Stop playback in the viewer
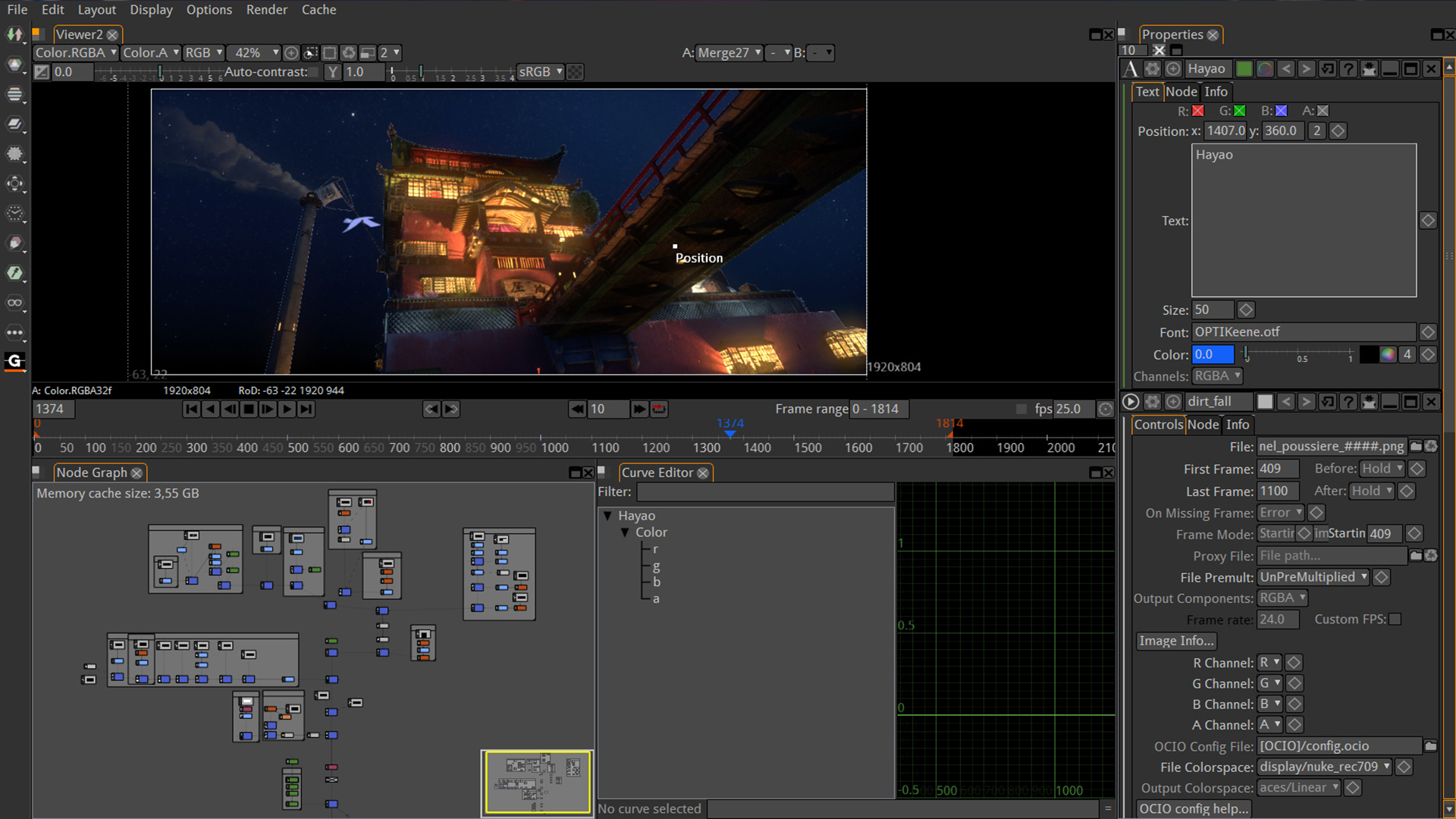The height and width of the screenshot is (819, 1456). point(249,409)
